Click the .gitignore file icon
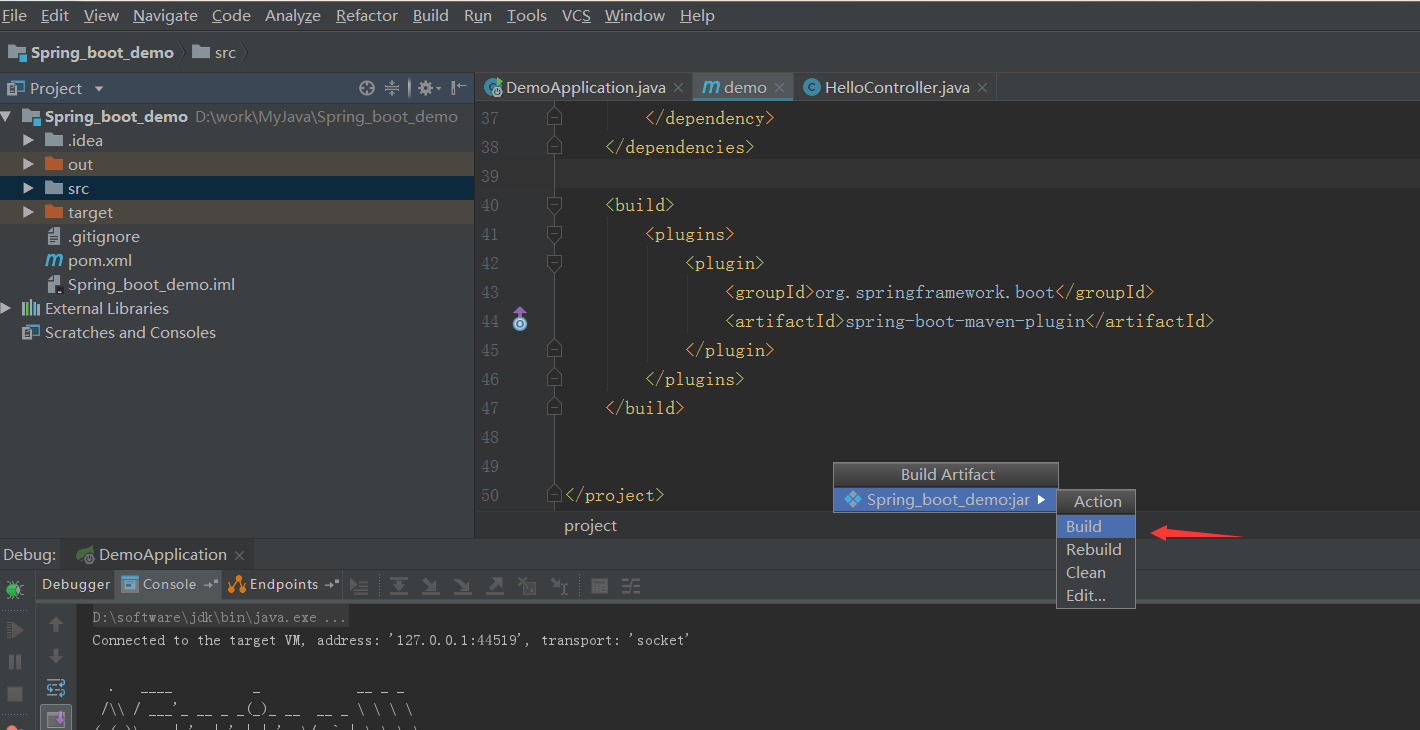1420x730 pixels. point(54,237)
